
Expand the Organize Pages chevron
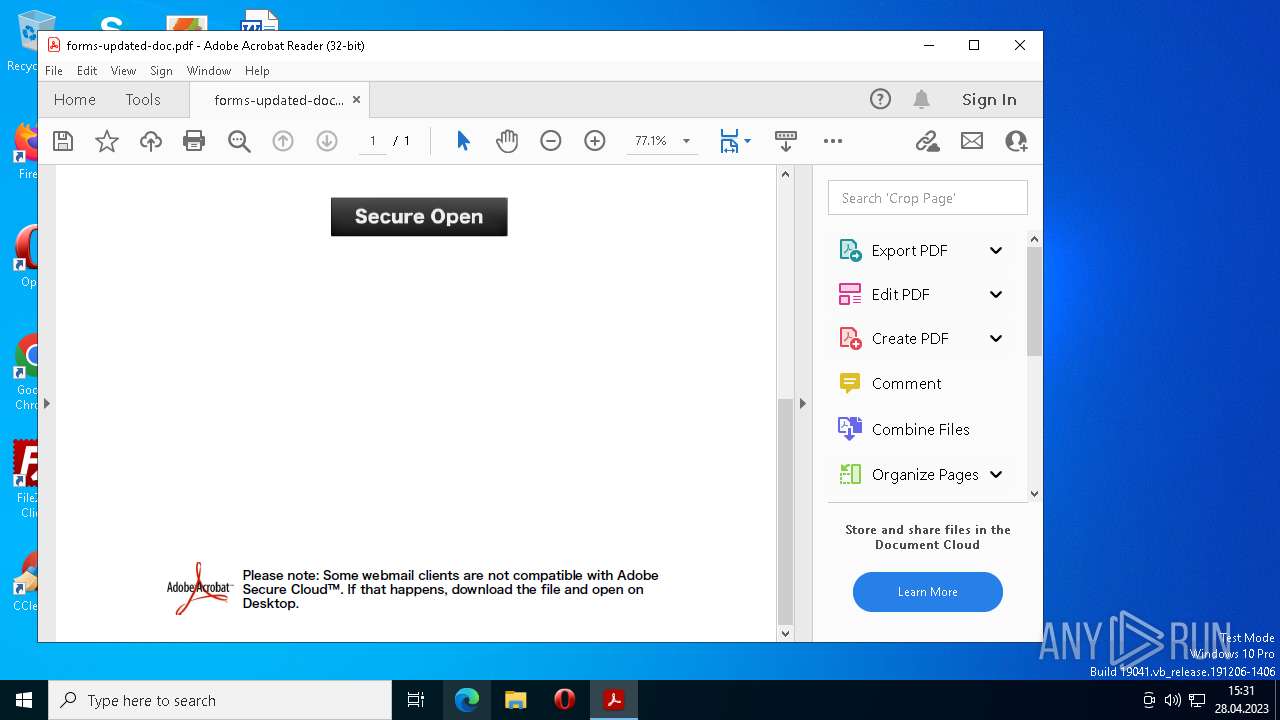pos(996,475)
